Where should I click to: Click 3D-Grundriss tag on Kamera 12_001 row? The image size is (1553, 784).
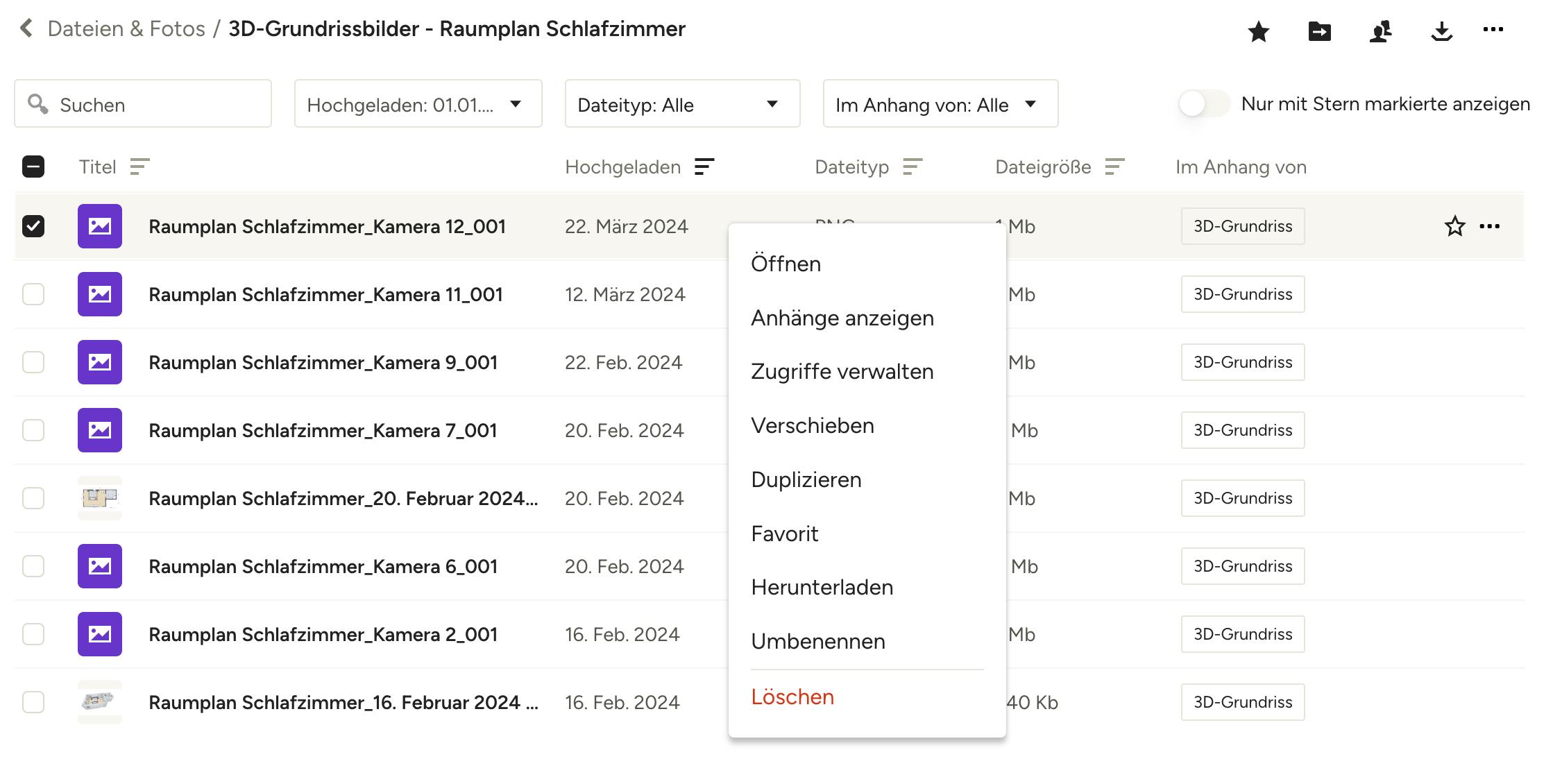(x=1243, y=226)
